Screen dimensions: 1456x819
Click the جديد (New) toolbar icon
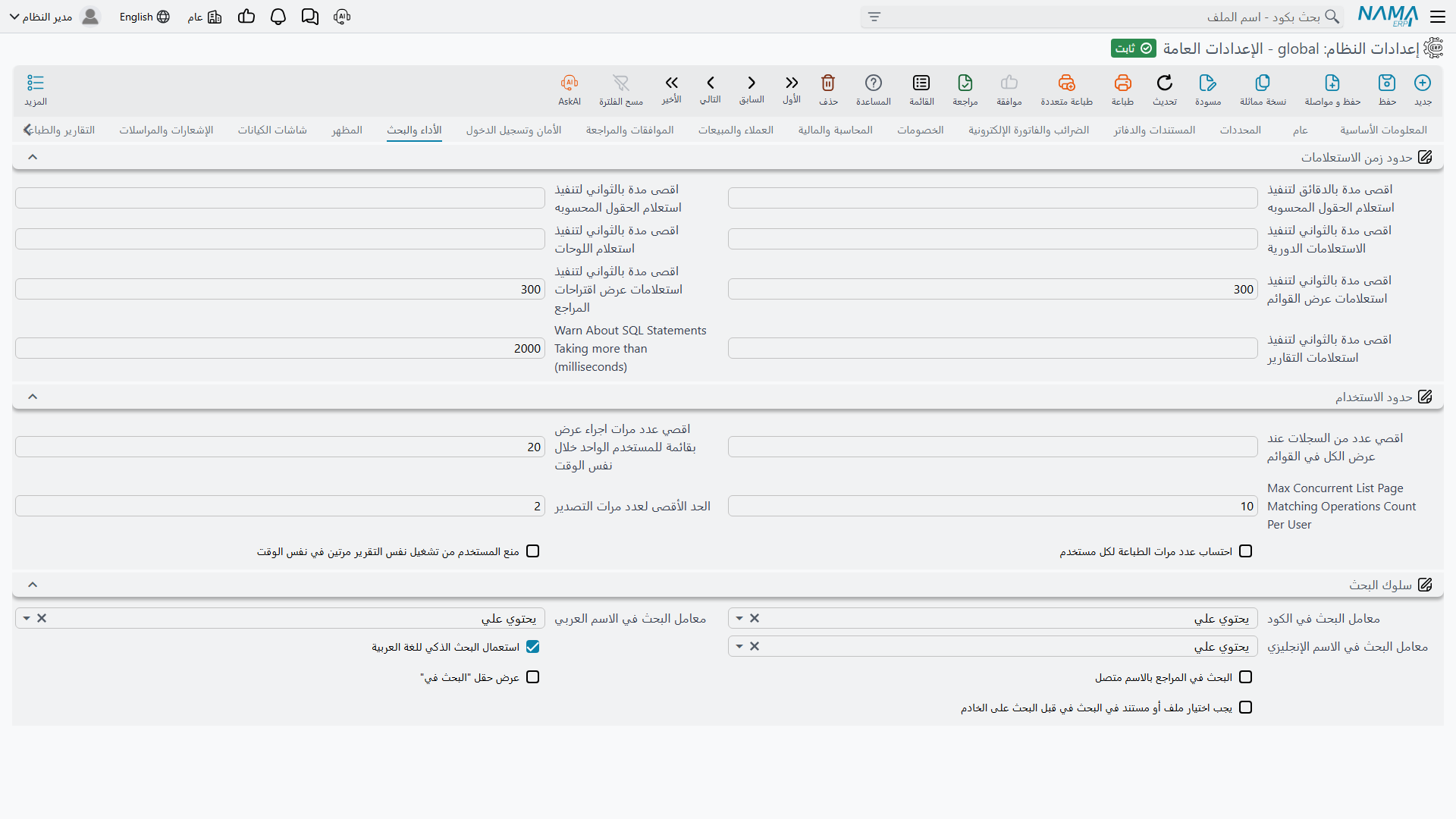1423,83
